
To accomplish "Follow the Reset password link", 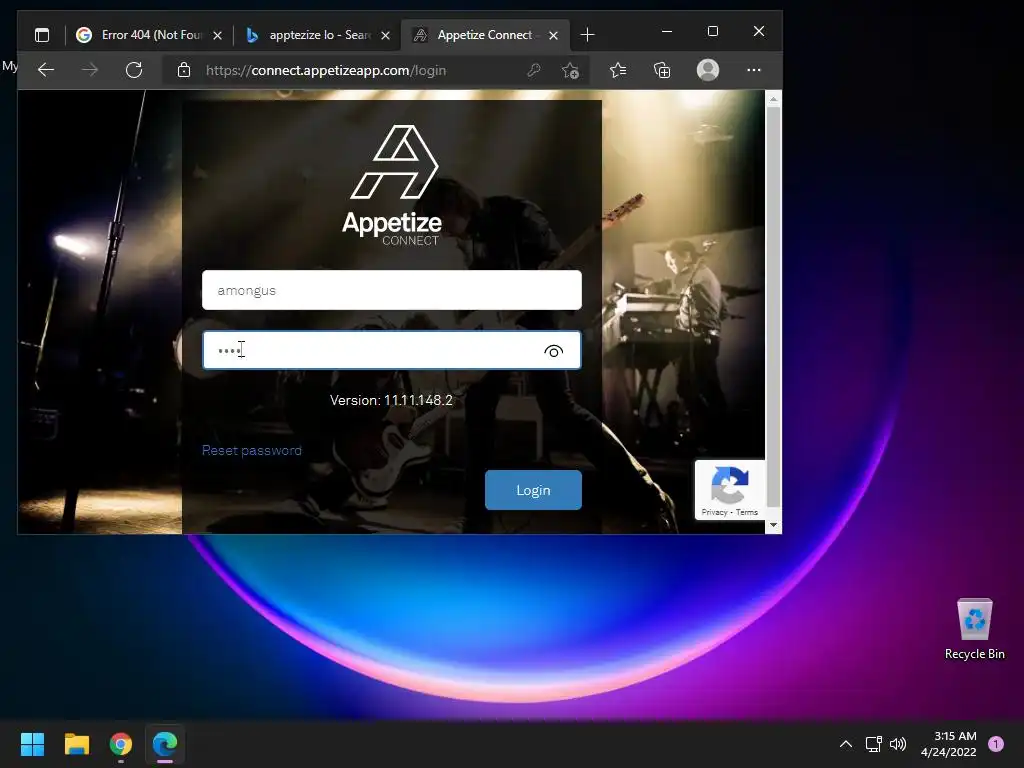I will point(251,450).
